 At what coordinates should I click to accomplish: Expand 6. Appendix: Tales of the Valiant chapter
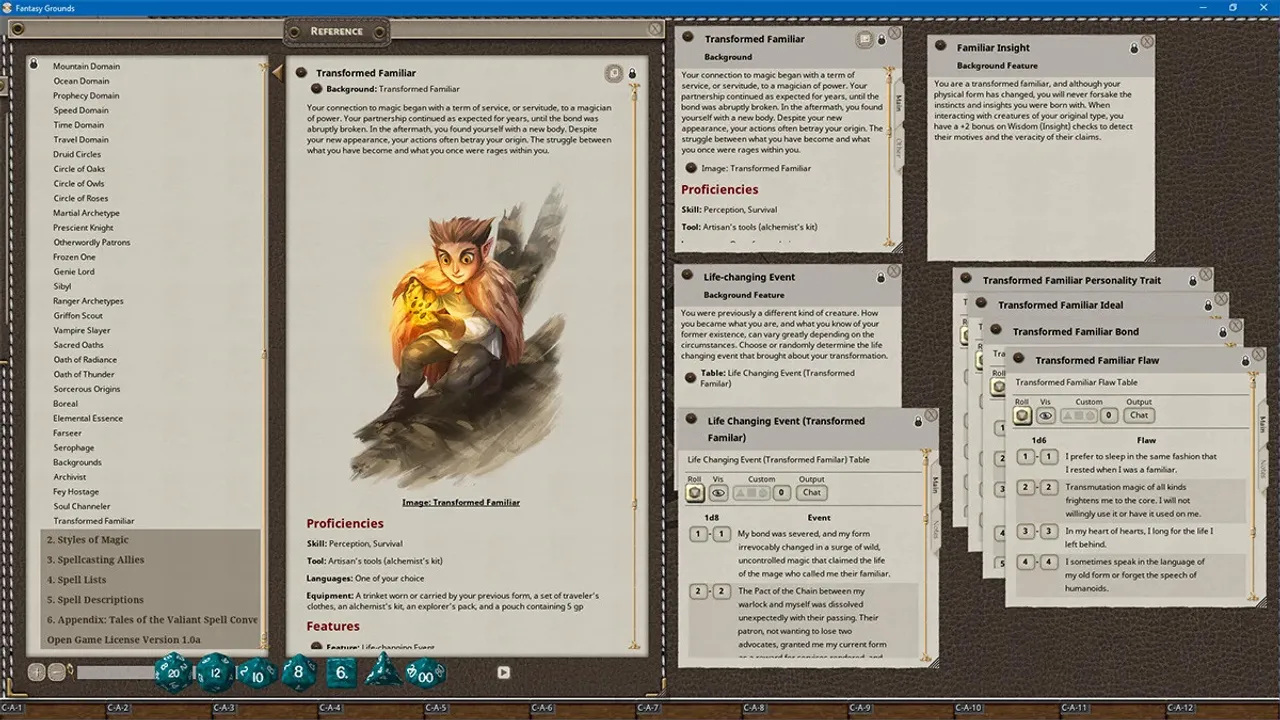point(152,620)
